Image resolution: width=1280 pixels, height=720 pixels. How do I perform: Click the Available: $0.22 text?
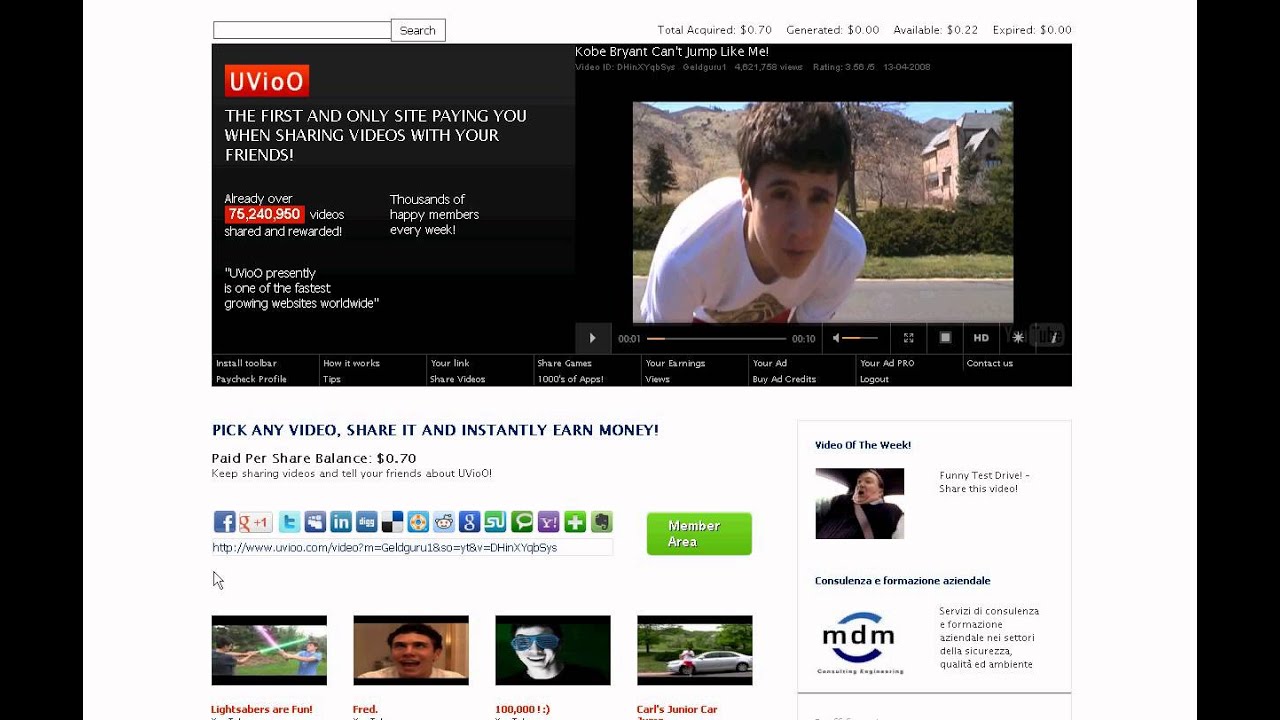pyautogui.click(x=936, y=30)
